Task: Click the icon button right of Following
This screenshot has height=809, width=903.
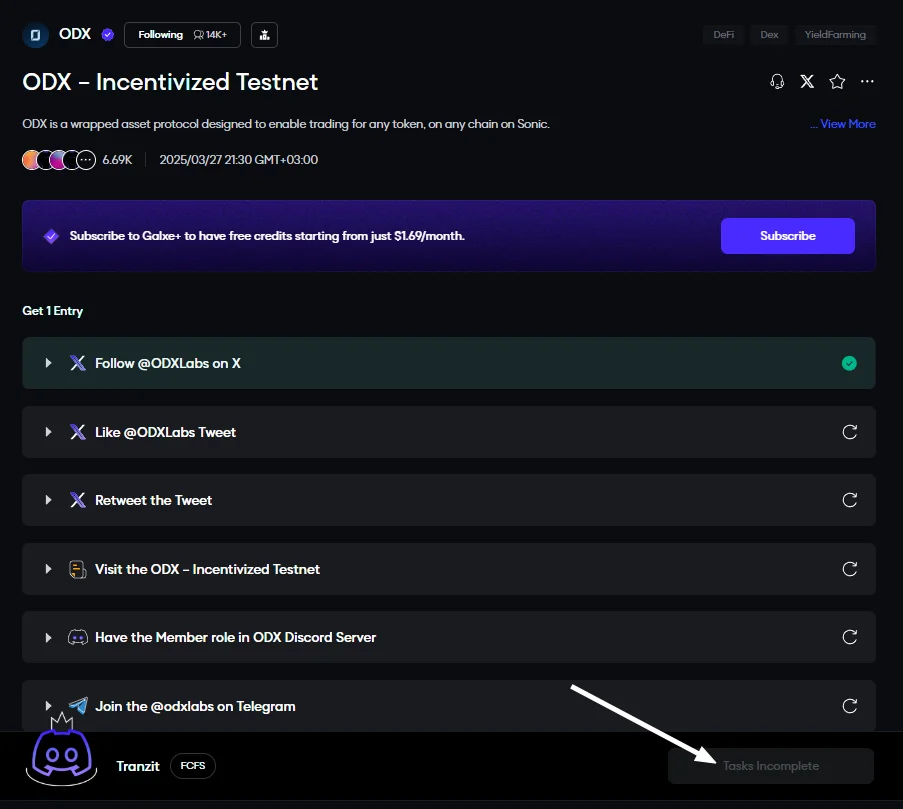Action: click(264, 35)
